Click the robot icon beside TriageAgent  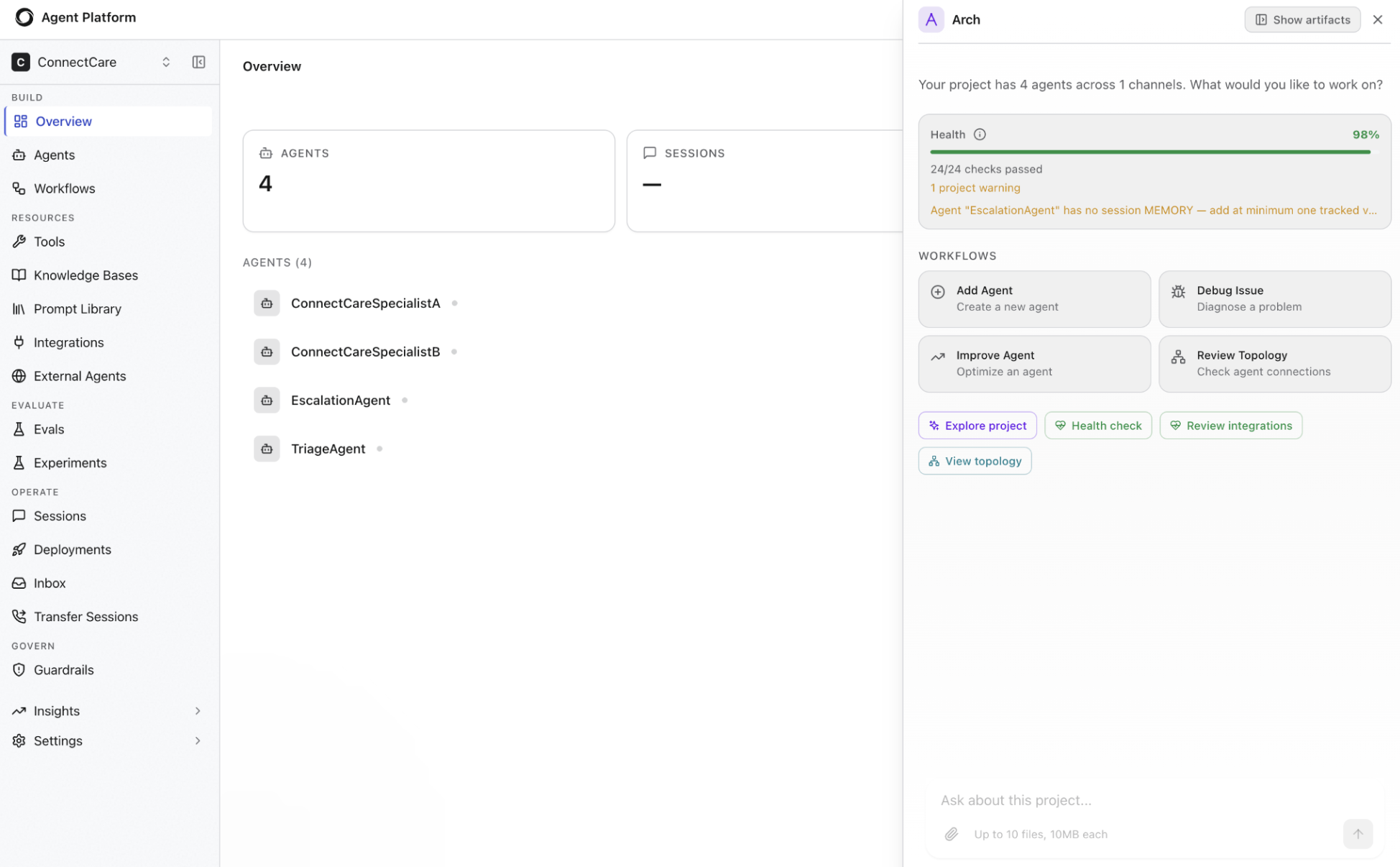tap(267, 449)
